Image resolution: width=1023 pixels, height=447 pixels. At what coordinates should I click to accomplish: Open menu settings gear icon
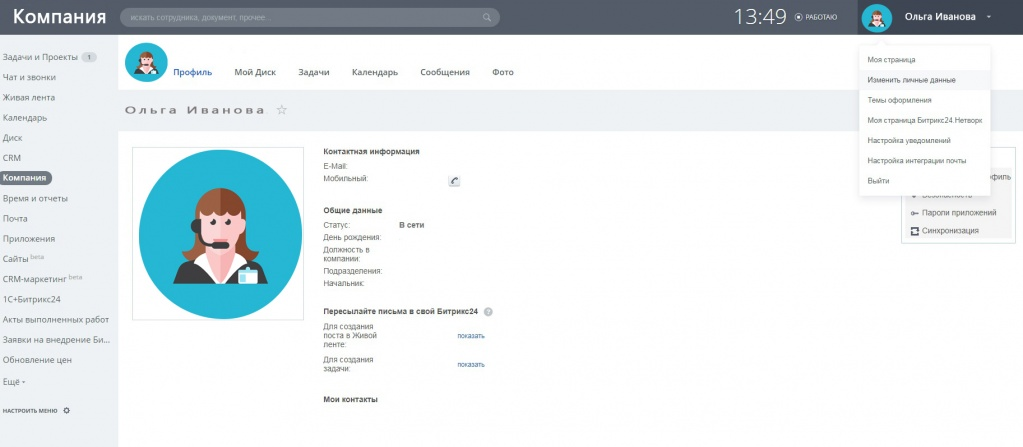[66, 410]
